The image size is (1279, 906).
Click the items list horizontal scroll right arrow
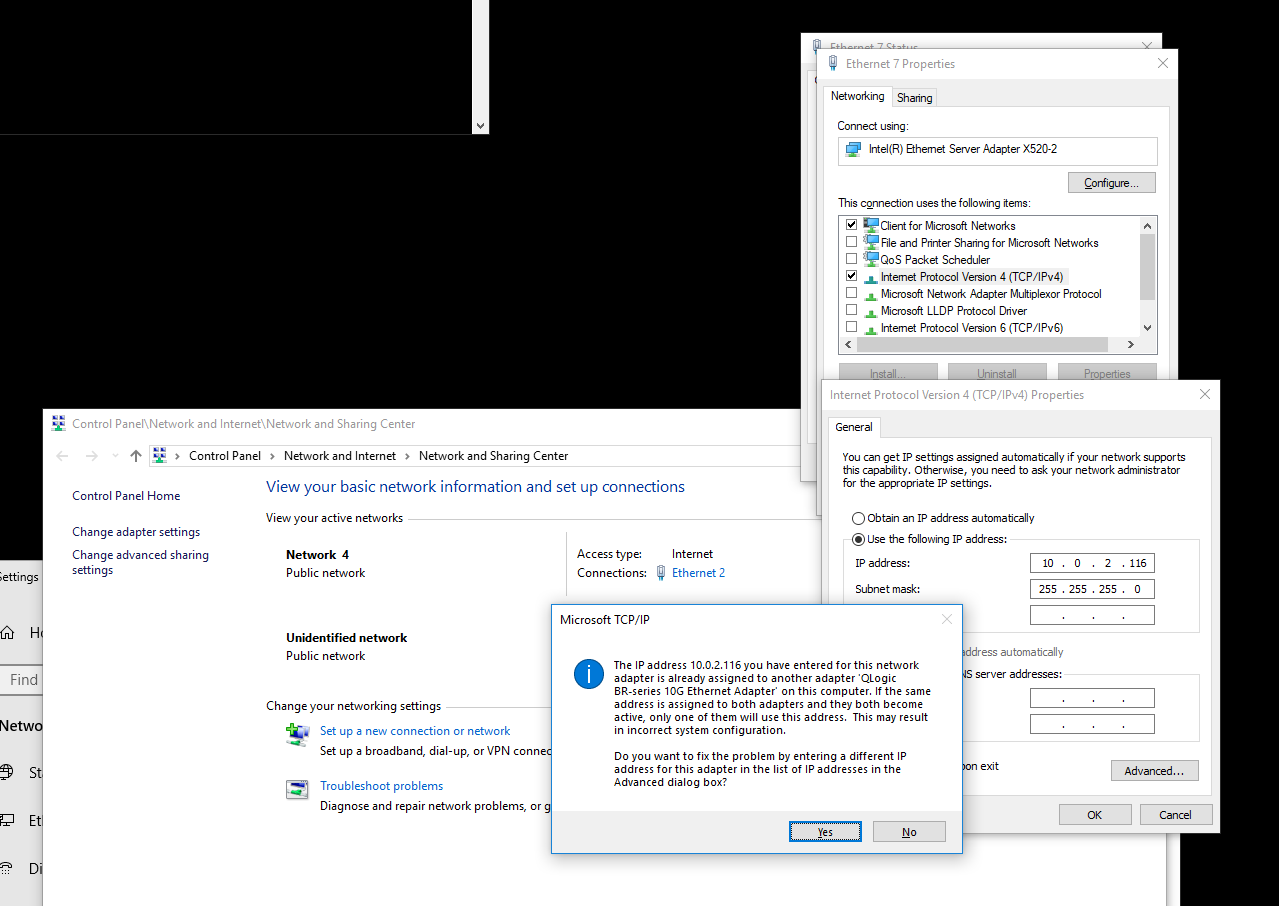(x=1130, y=345)
